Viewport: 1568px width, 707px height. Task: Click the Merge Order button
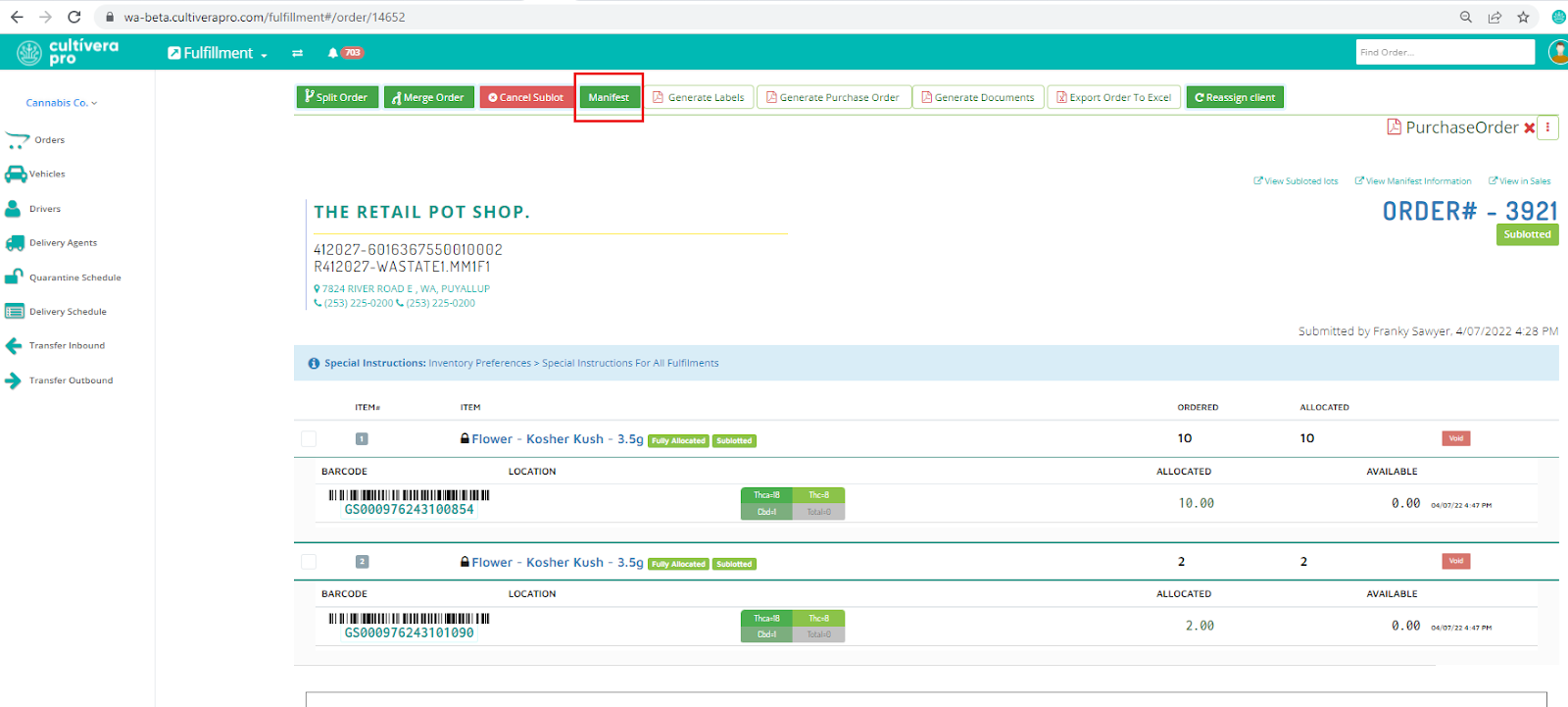(429, 97)
